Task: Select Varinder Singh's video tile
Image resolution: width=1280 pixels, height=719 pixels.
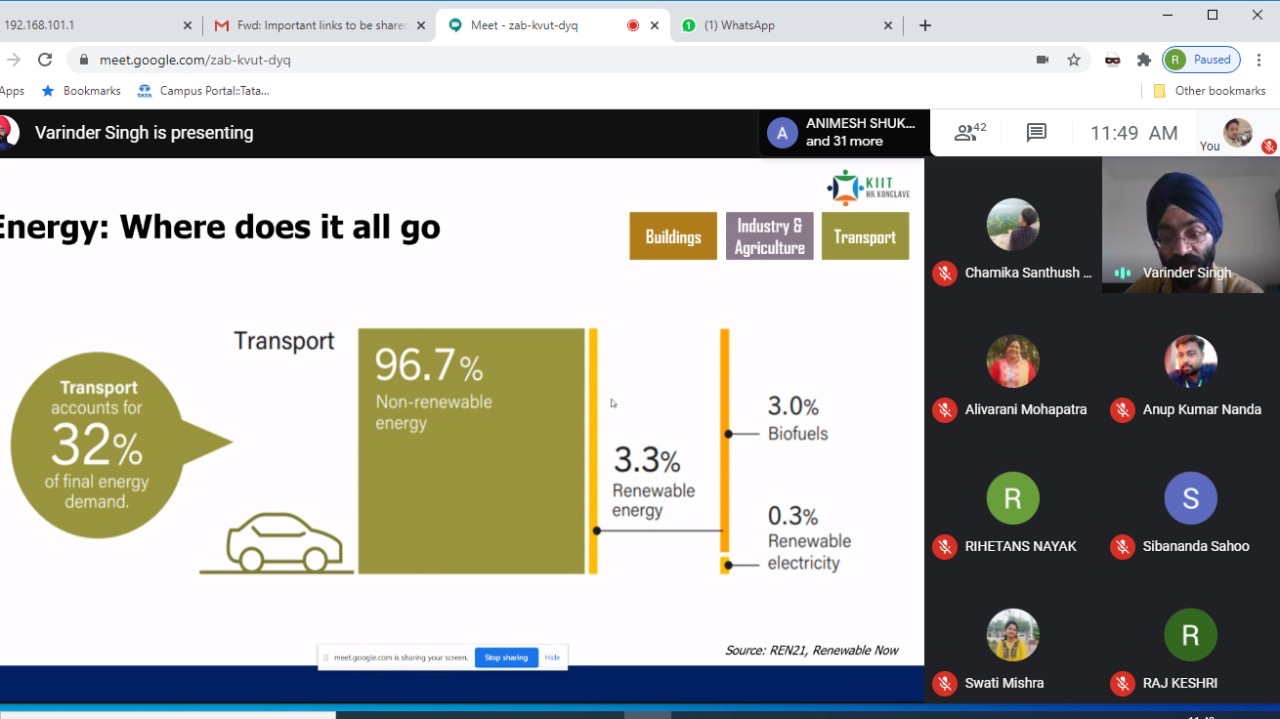Action: pyautogui.click(x=1190, y=225)
